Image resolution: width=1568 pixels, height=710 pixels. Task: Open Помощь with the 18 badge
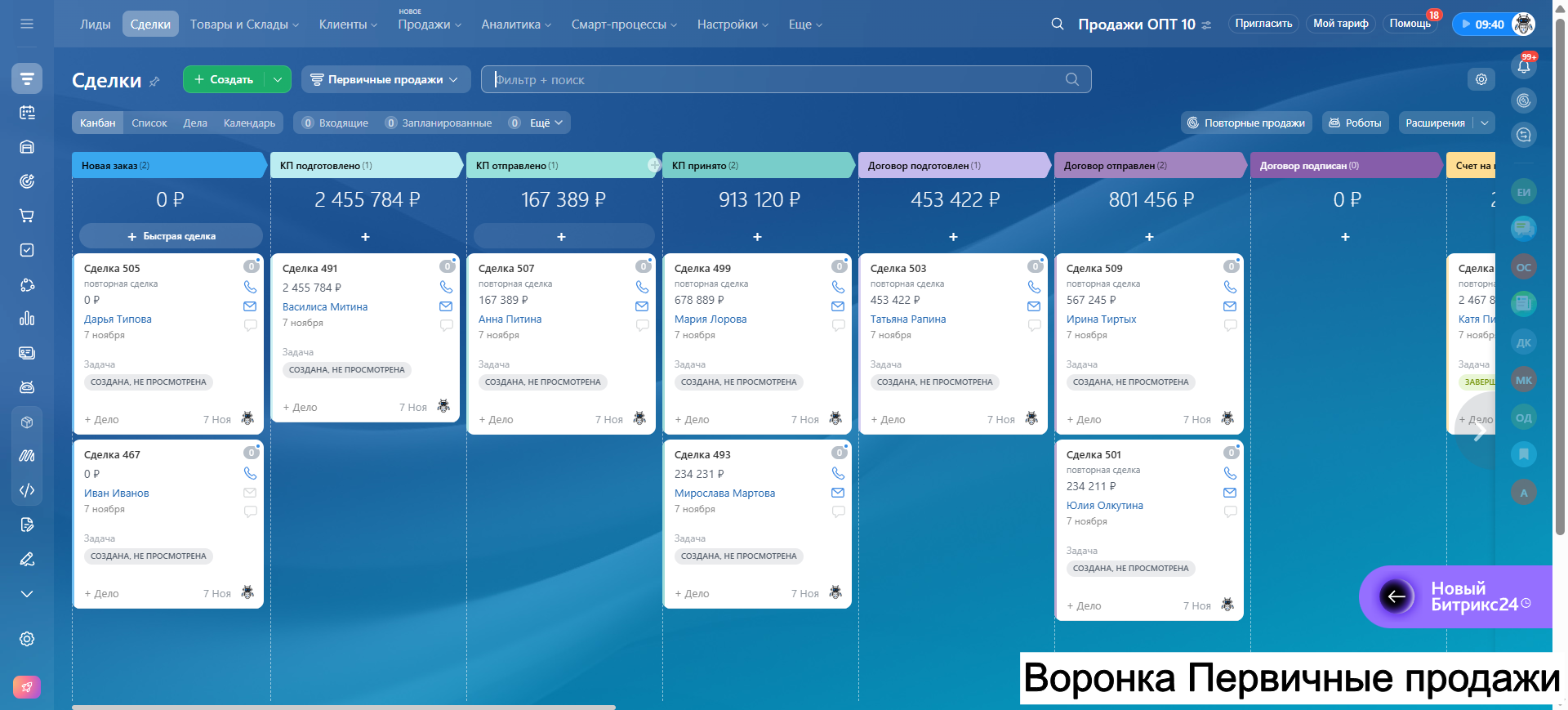1410,24
